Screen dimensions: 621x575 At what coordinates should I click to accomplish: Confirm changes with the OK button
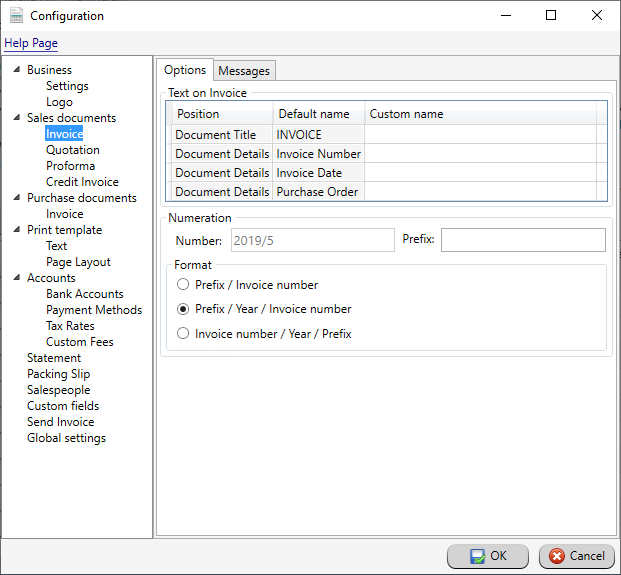[x=488, y=556]
